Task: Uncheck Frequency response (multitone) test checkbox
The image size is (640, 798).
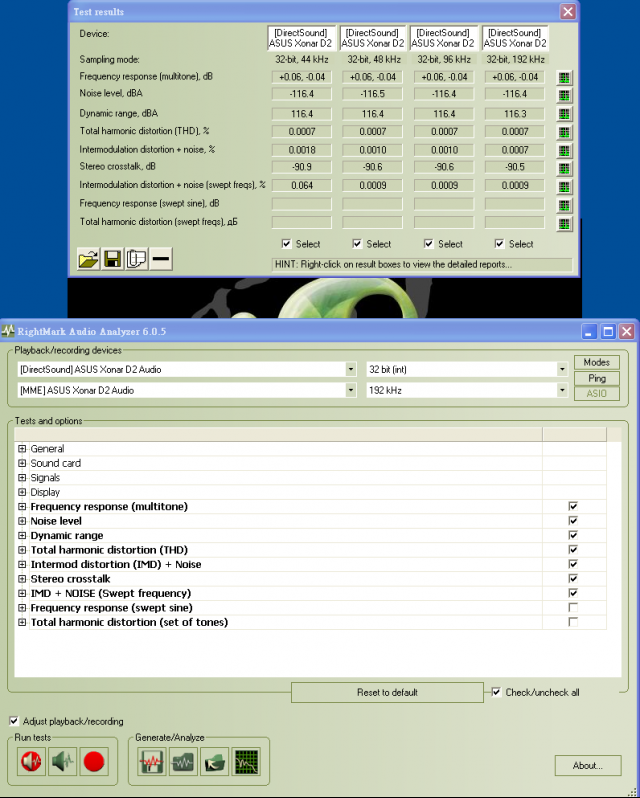Action: 573,506
